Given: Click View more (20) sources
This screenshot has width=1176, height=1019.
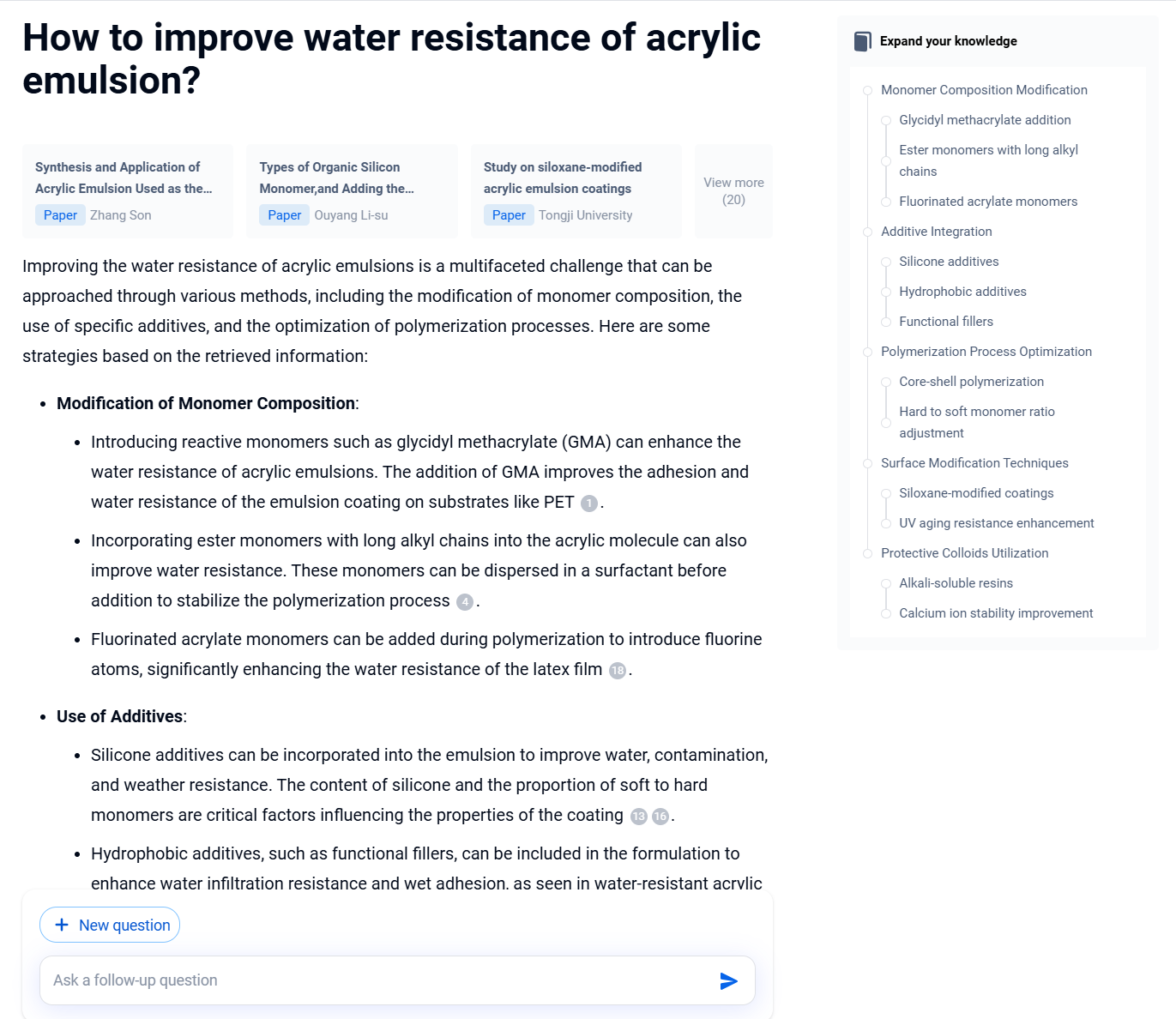Looking at the screenshot, I should click(733, 191).
